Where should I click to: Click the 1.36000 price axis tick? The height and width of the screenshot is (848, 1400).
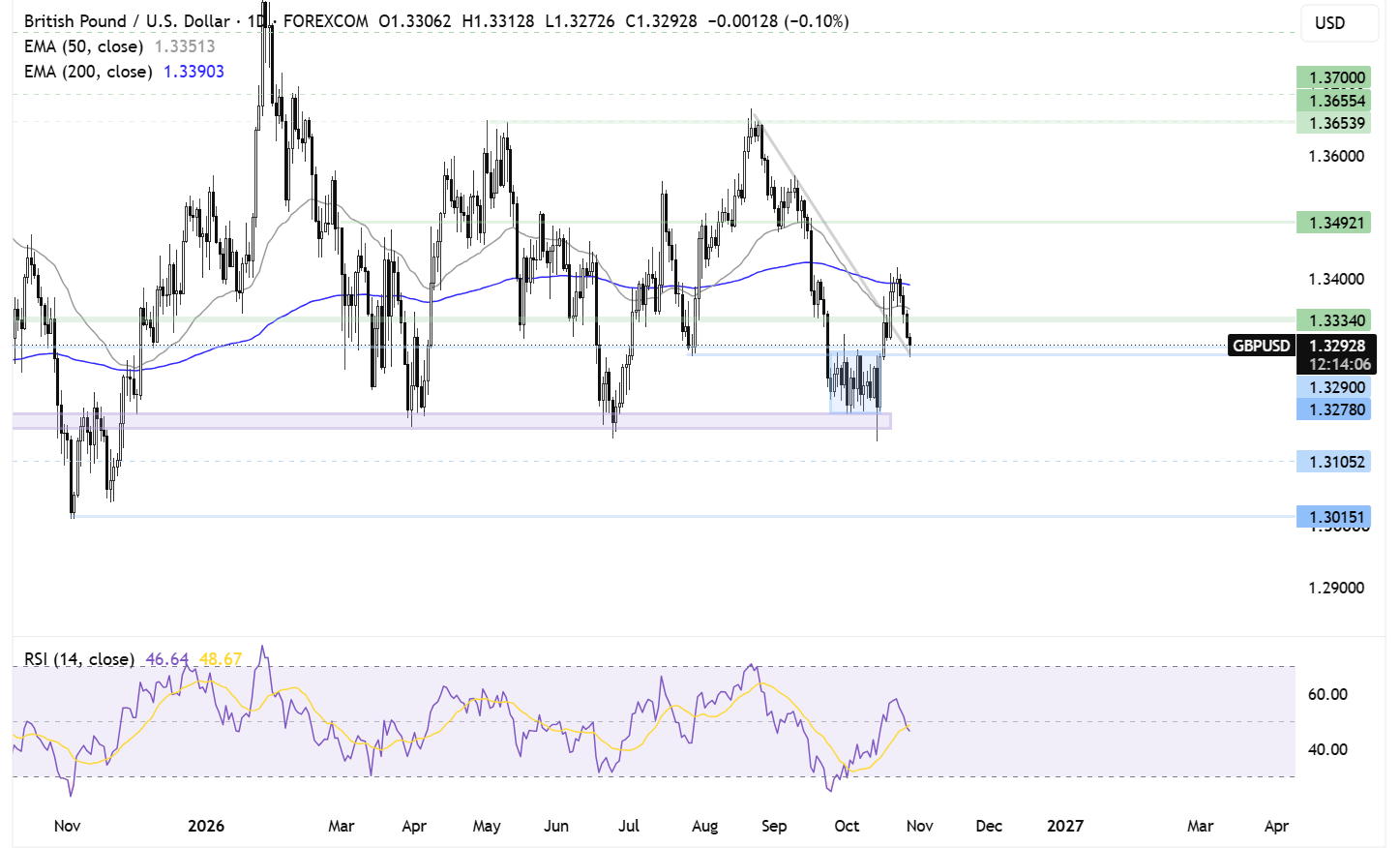pos(1336,156)
